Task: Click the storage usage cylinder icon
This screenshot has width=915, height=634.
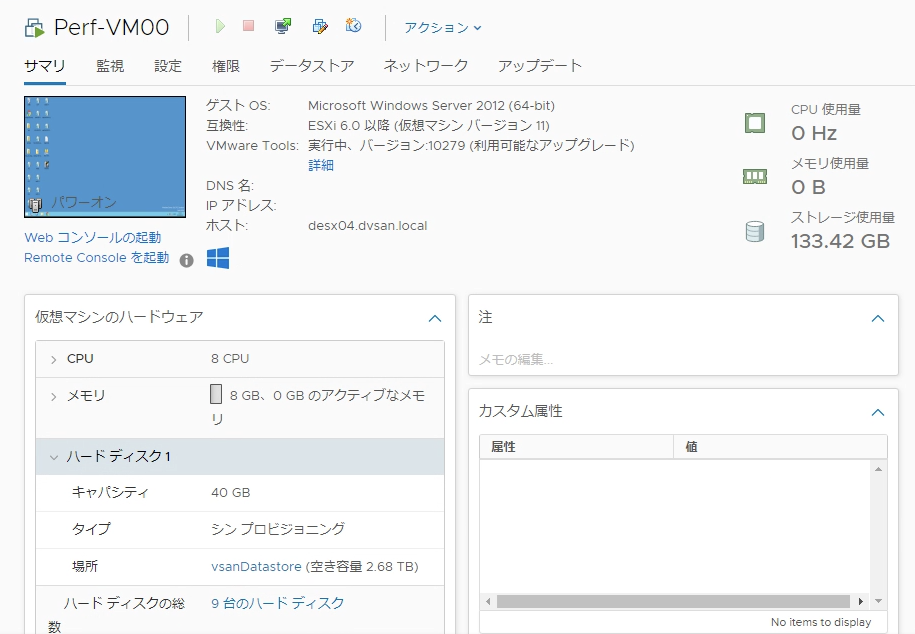Action: point(755,232)
